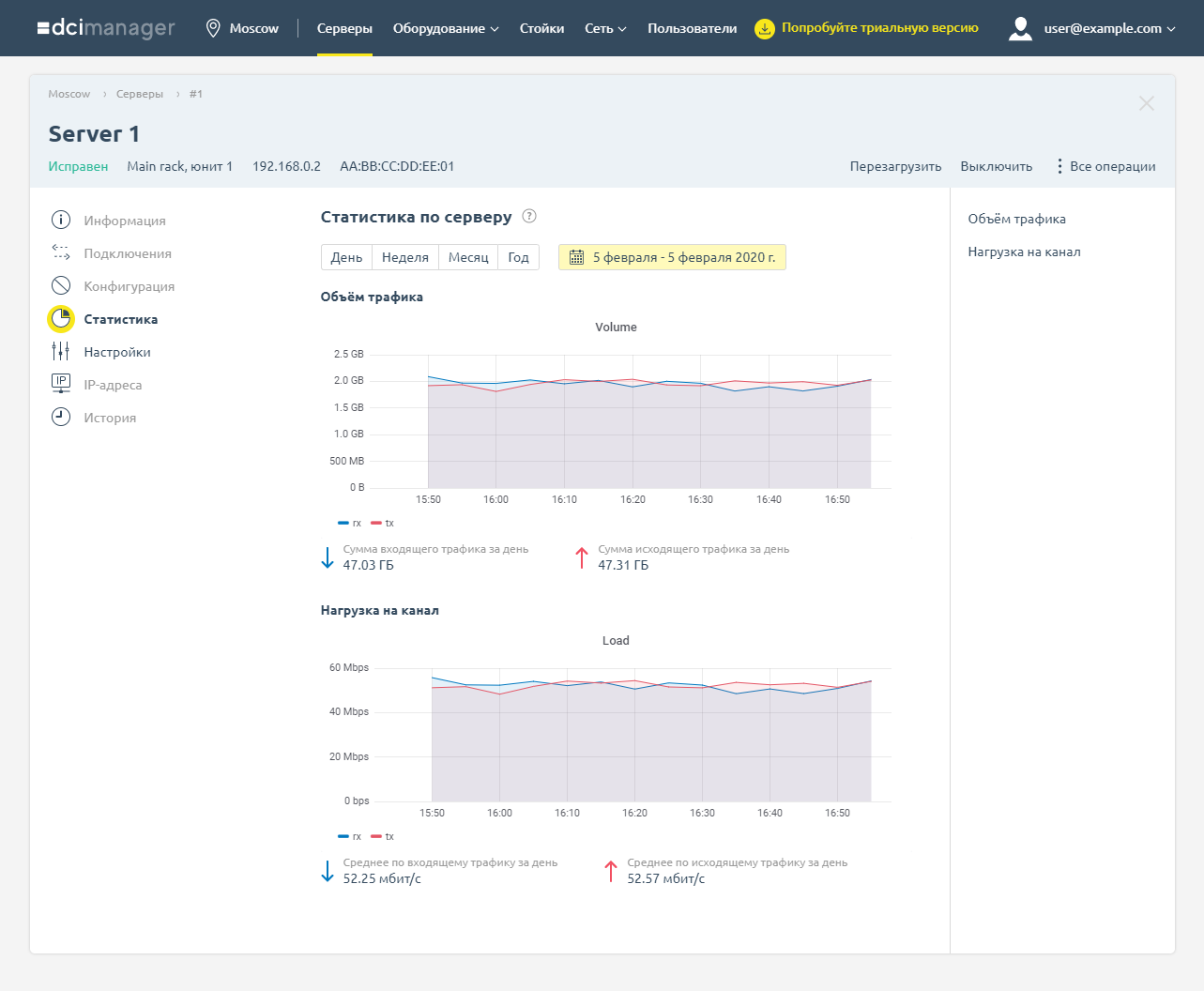Switch to the Серверы navigation tab

point(344,28)
